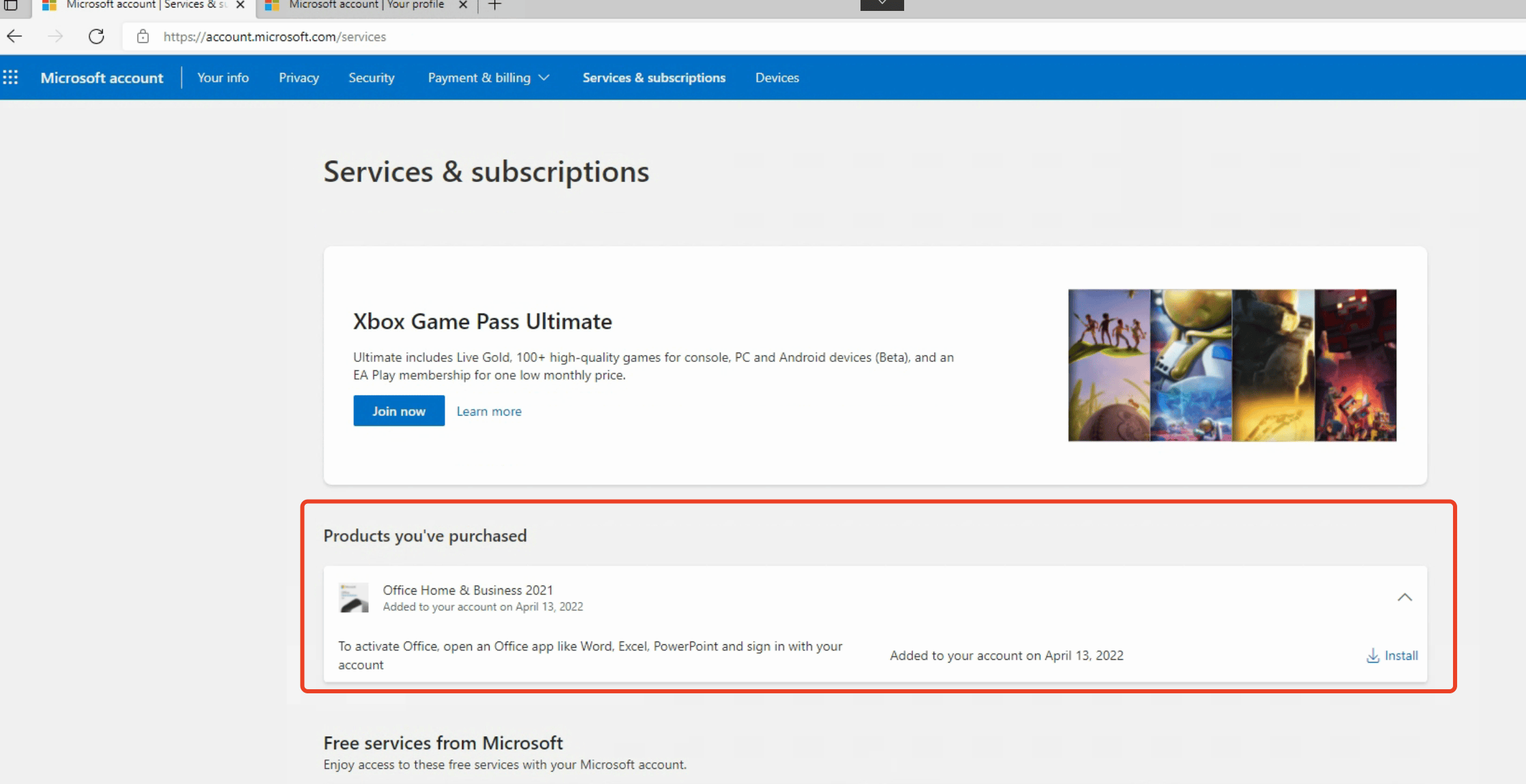Open the Microsoft apps launcher grid
1526x784 pixels.
10,77
